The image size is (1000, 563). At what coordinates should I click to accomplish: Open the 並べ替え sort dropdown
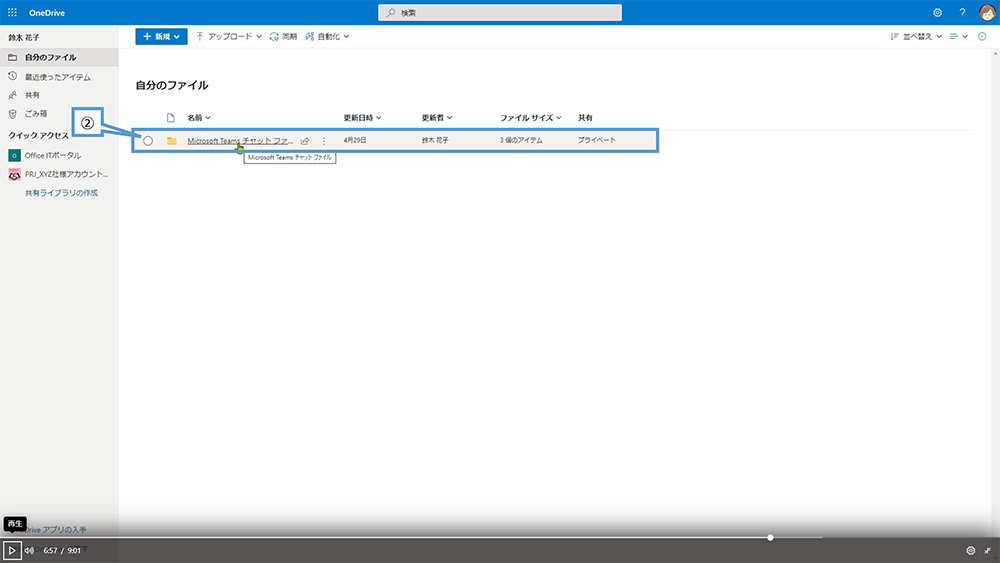click(916, 36)
